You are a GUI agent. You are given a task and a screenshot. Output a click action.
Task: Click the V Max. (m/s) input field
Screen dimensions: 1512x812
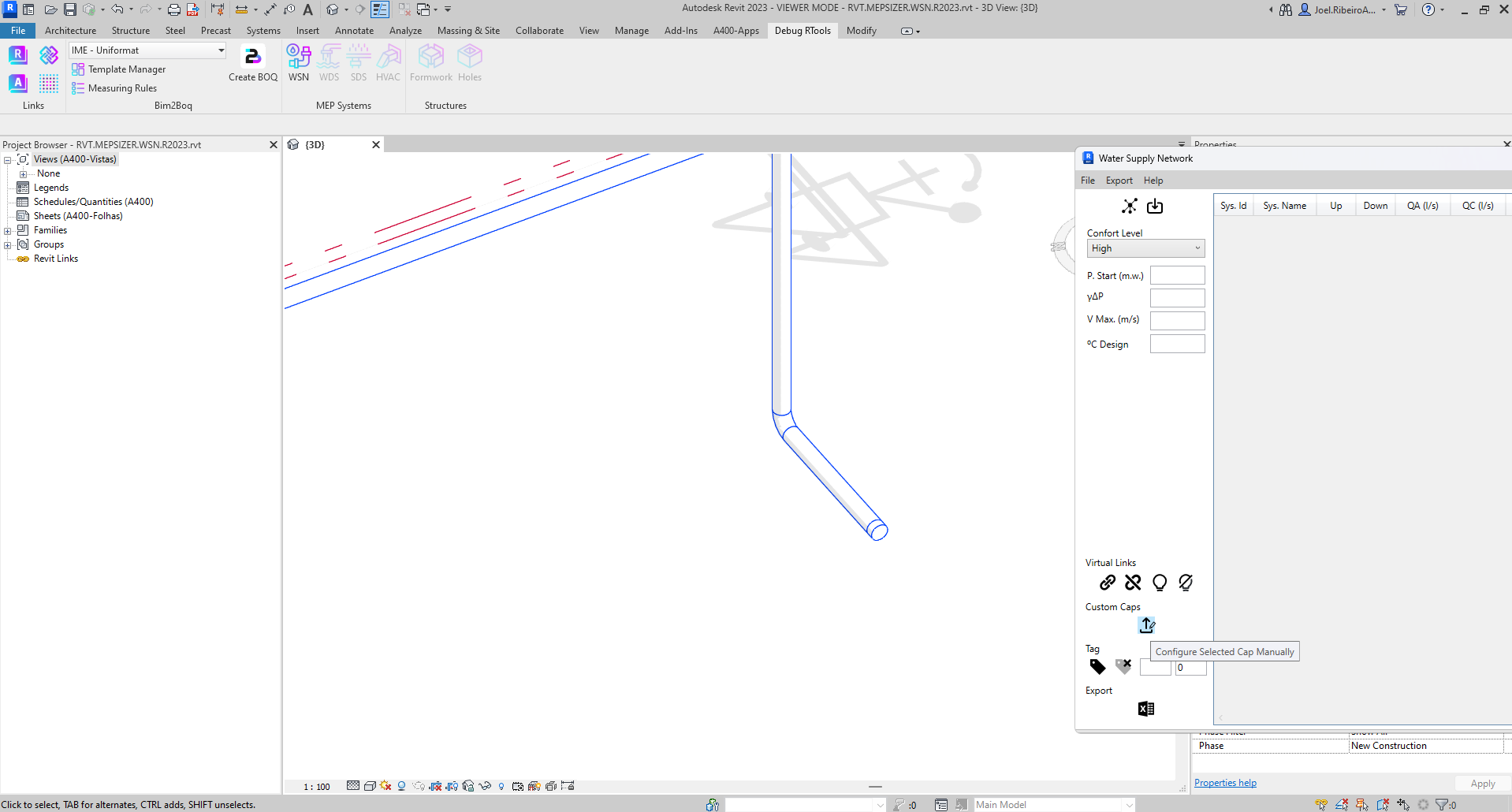coord(1177,321)
